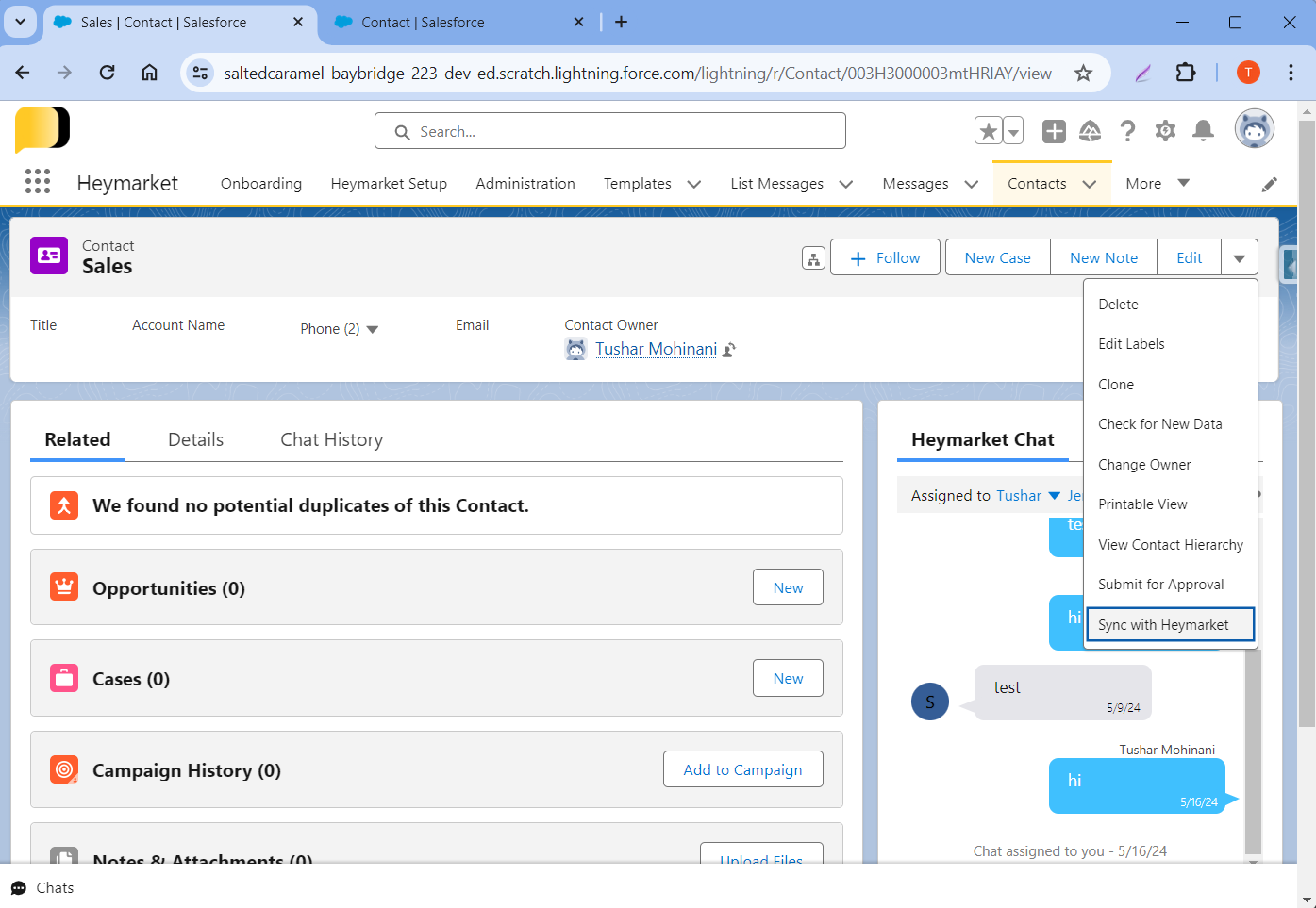Screen dimensions: 1316x908
Task: Click the Campaign History target icon
Action: [x=64, y=769]
